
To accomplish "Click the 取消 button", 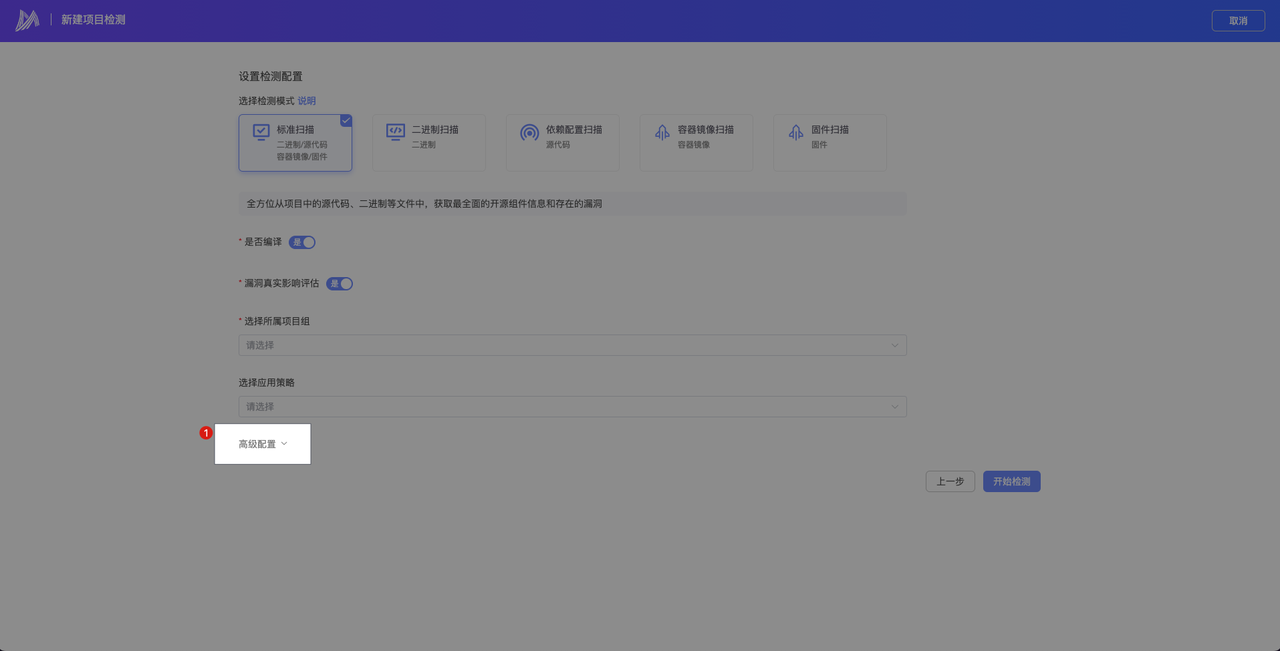I will point(1238,20).
